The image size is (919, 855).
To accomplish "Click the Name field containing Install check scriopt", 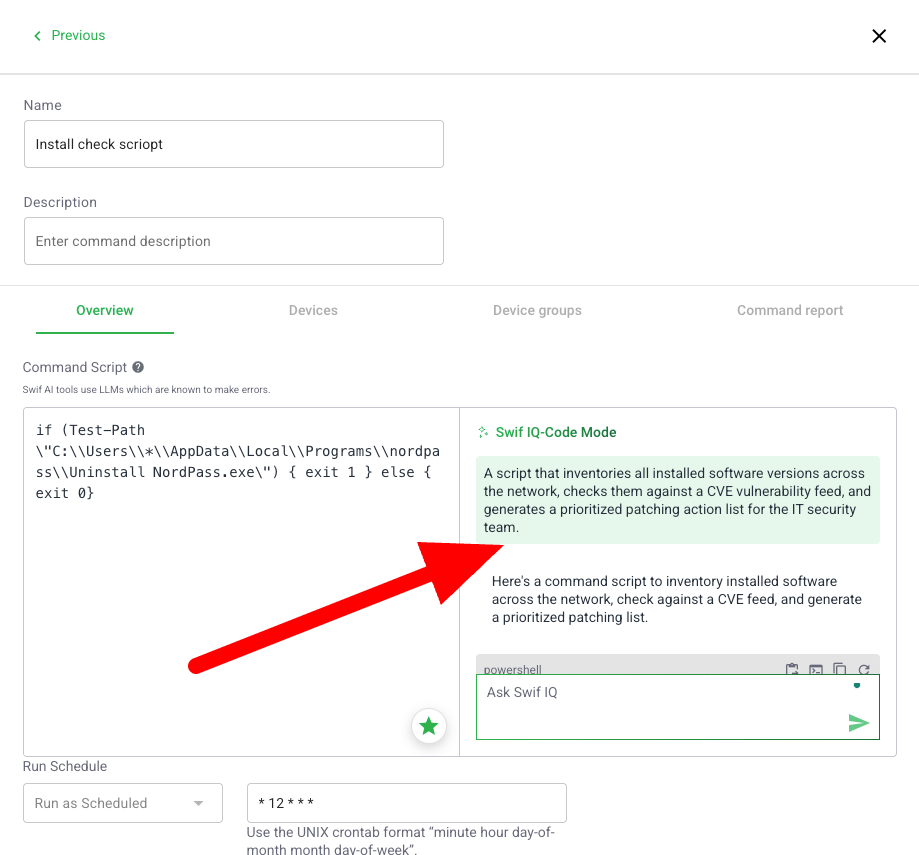I will [233, 144].
